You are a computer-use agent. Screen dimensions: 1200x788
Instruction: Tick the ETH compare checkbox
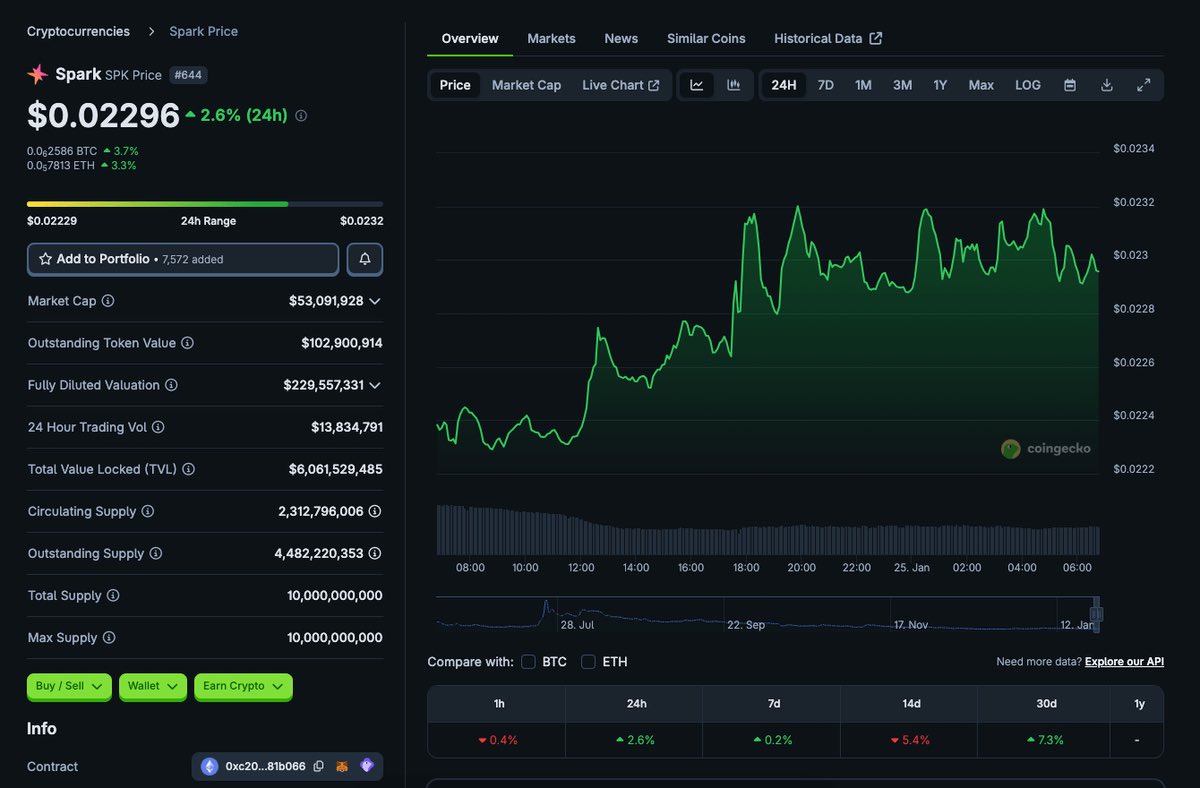point(588,662)
